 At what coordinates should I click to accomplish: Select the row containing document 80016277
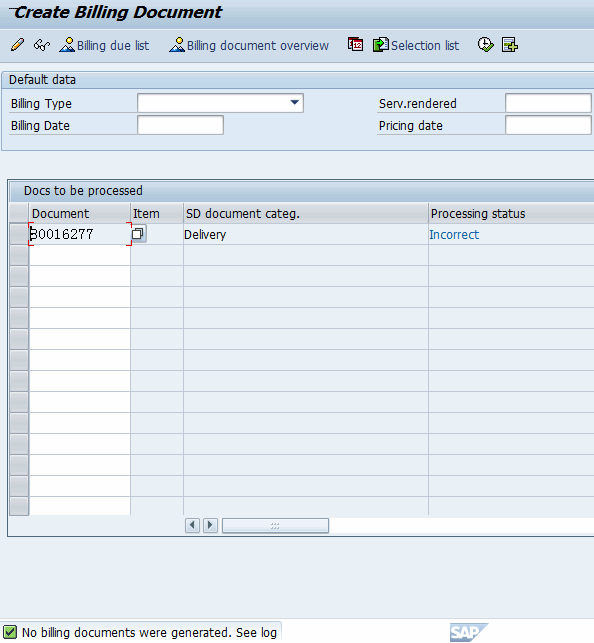(x=19, y=234)
